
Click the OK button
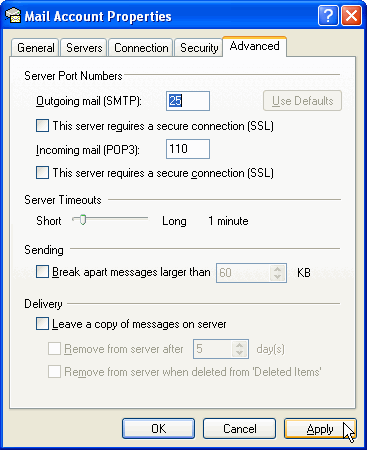158,429
